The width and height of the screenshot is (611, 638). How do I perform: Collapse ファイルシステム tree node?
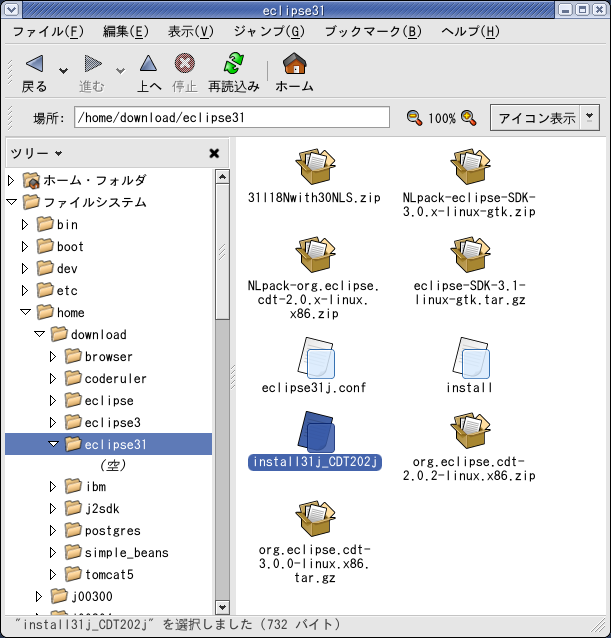(11, 202)
